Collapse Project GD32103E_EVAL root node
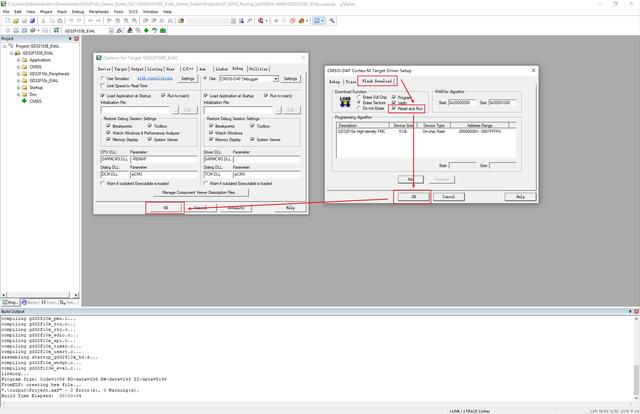 pos(5,46)
